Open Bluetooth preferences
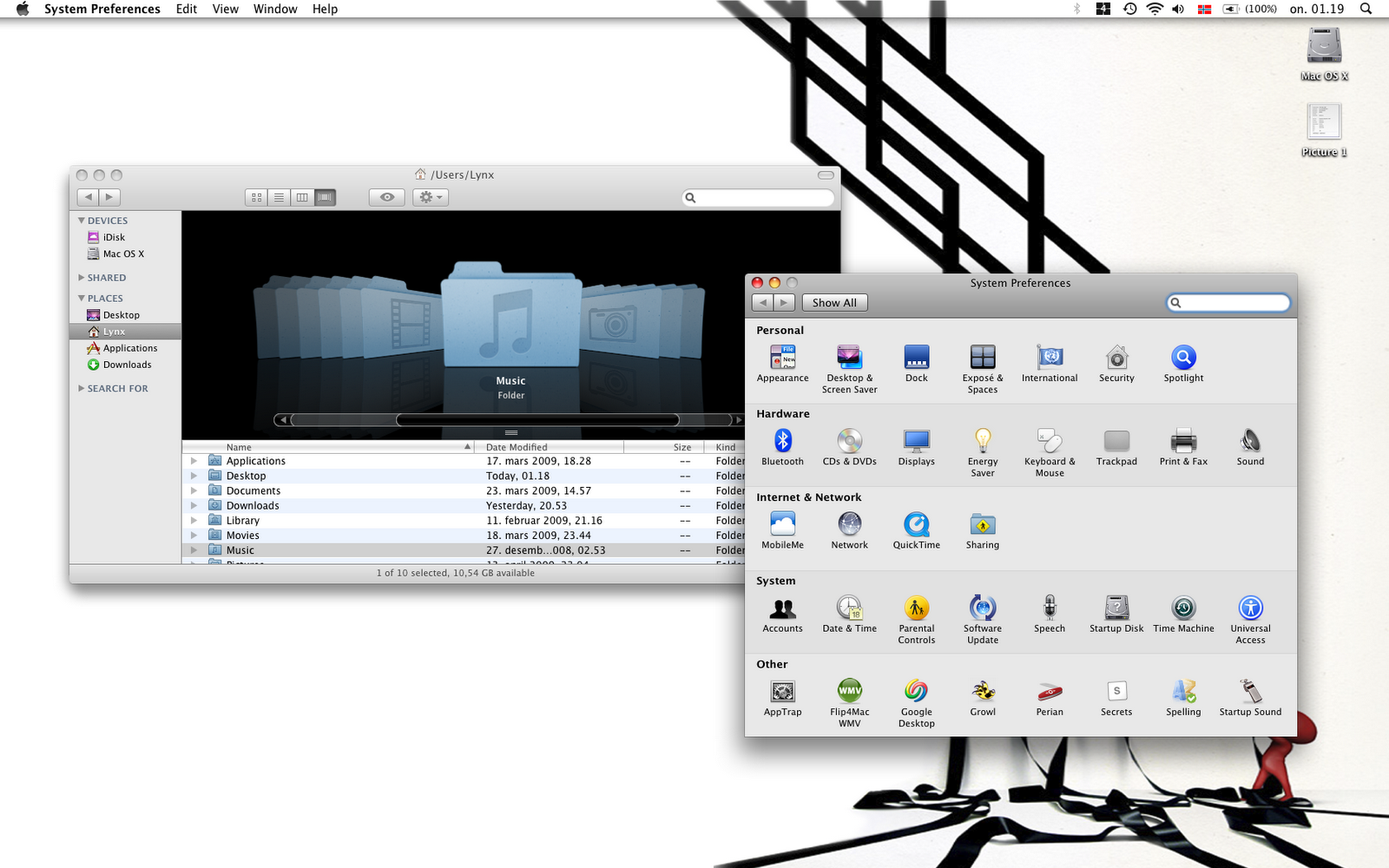Viewport: 1389px width, 868px height. tap(782, 446)
